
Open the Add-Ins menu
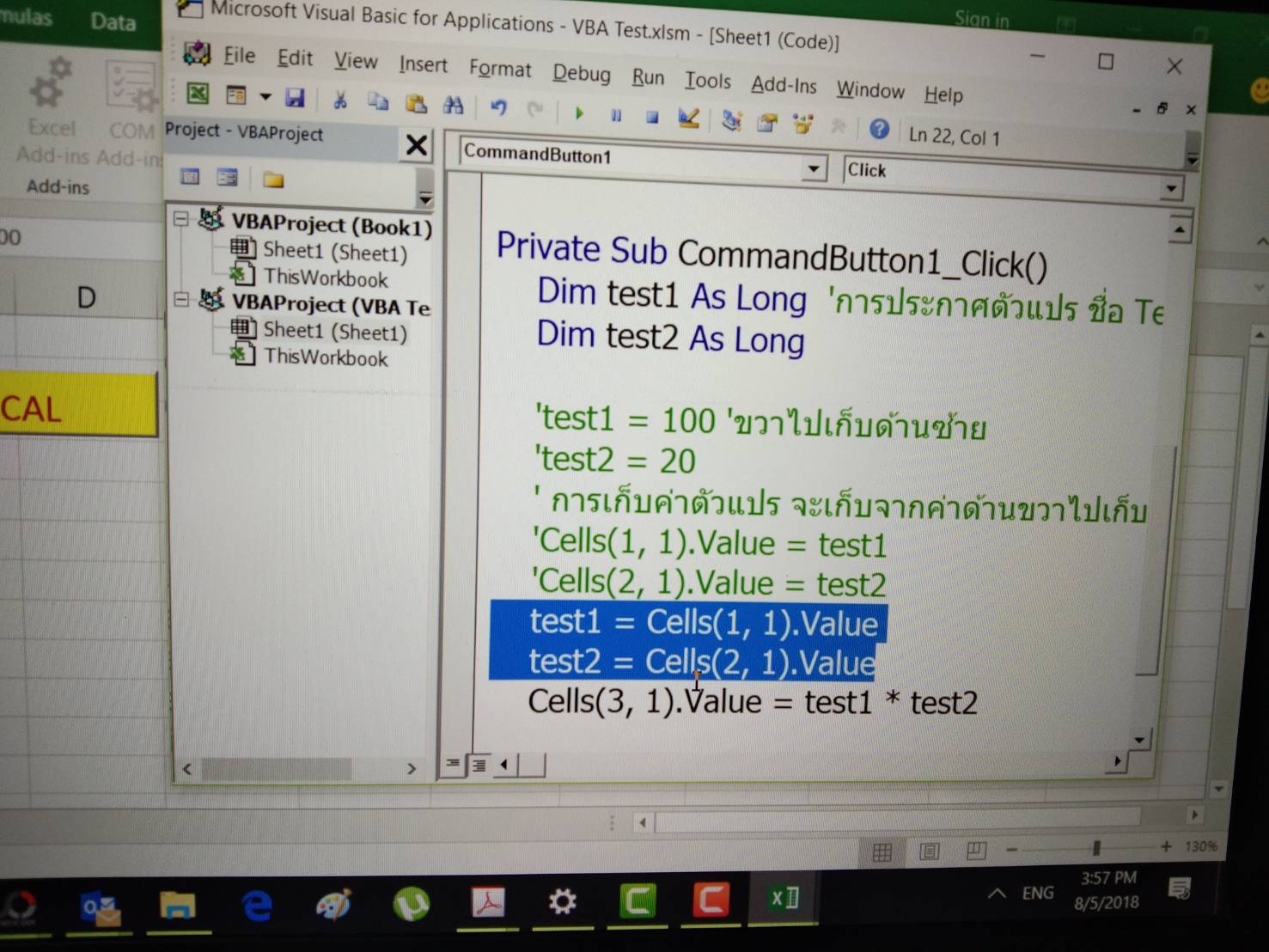click(784, 85)
